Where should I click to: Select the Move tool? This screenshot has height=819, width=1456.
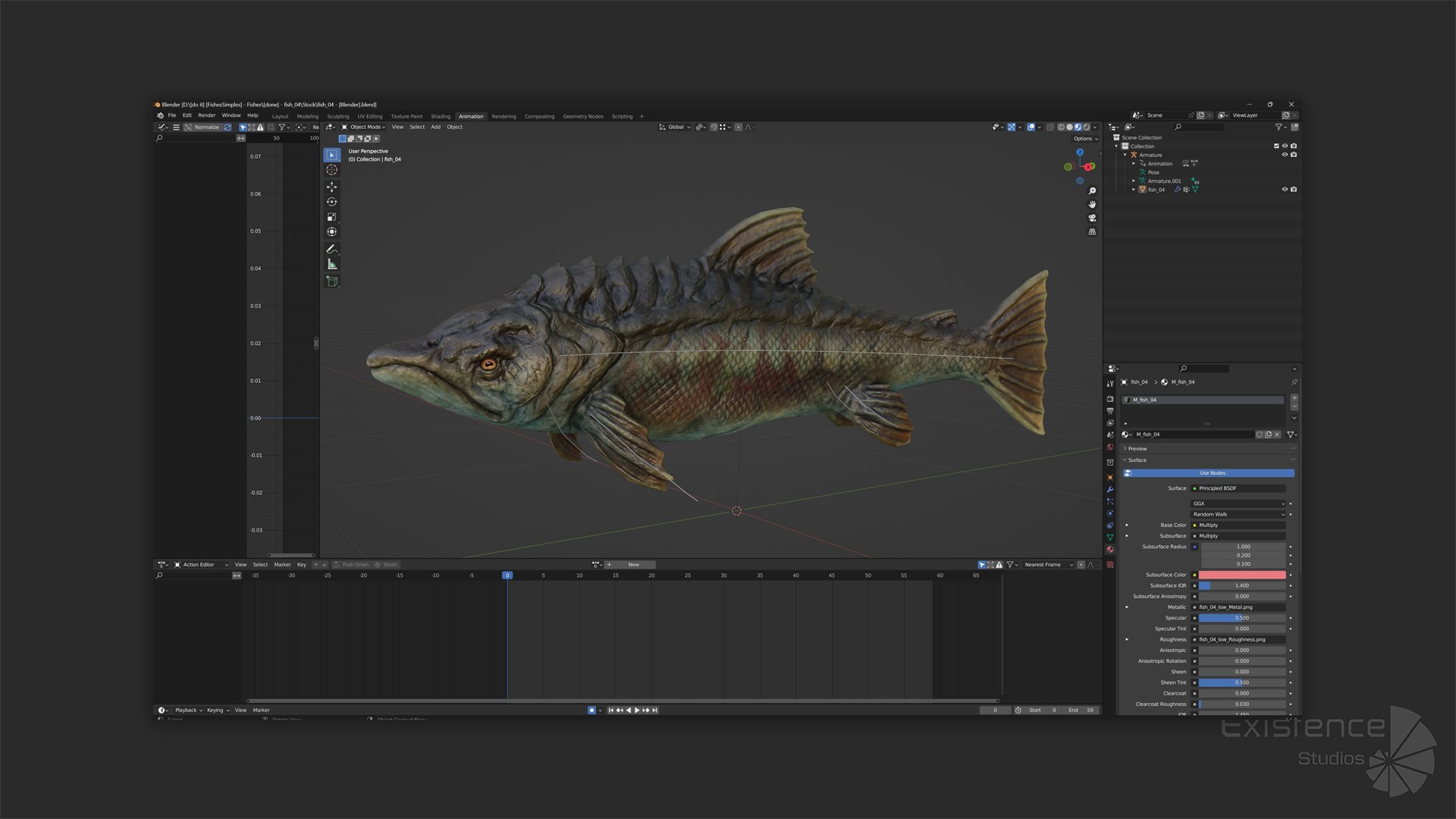click(331, 187)
